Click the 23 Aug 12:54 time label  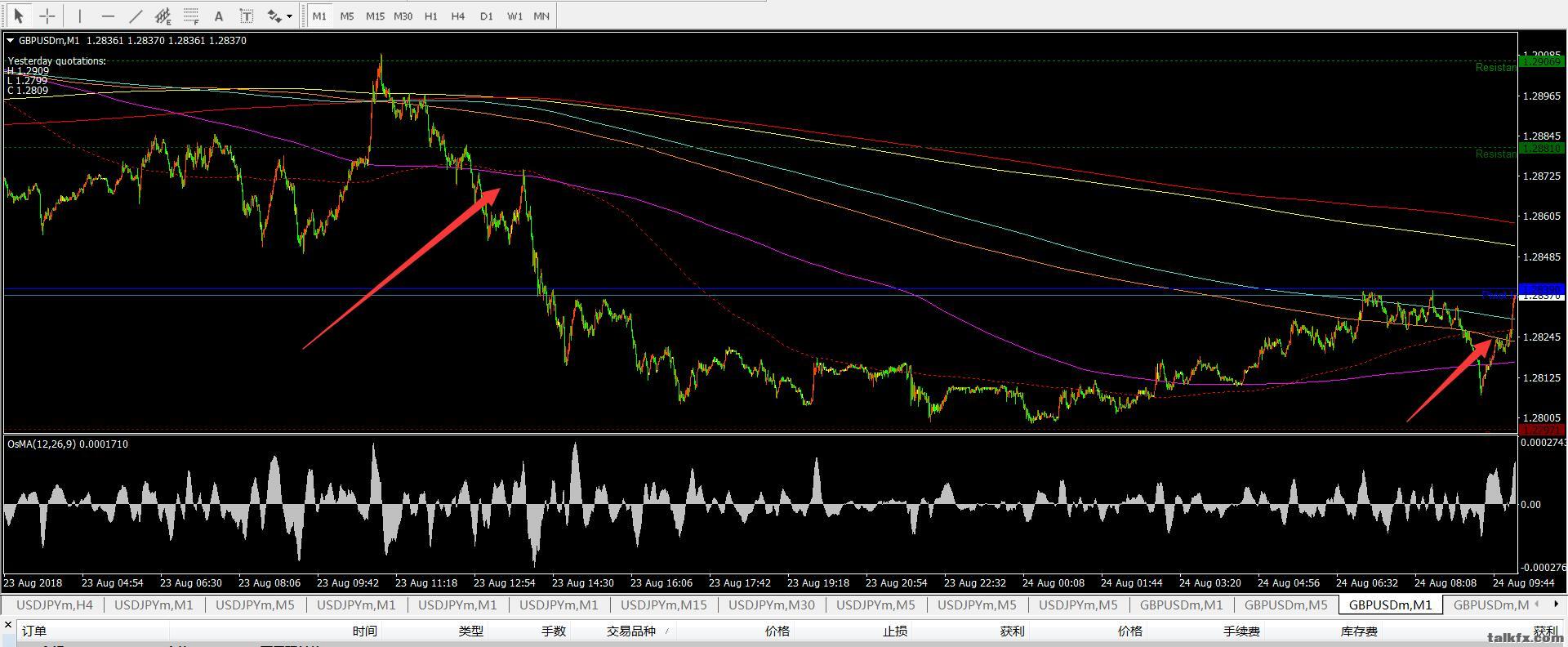[x=504, y=583]
